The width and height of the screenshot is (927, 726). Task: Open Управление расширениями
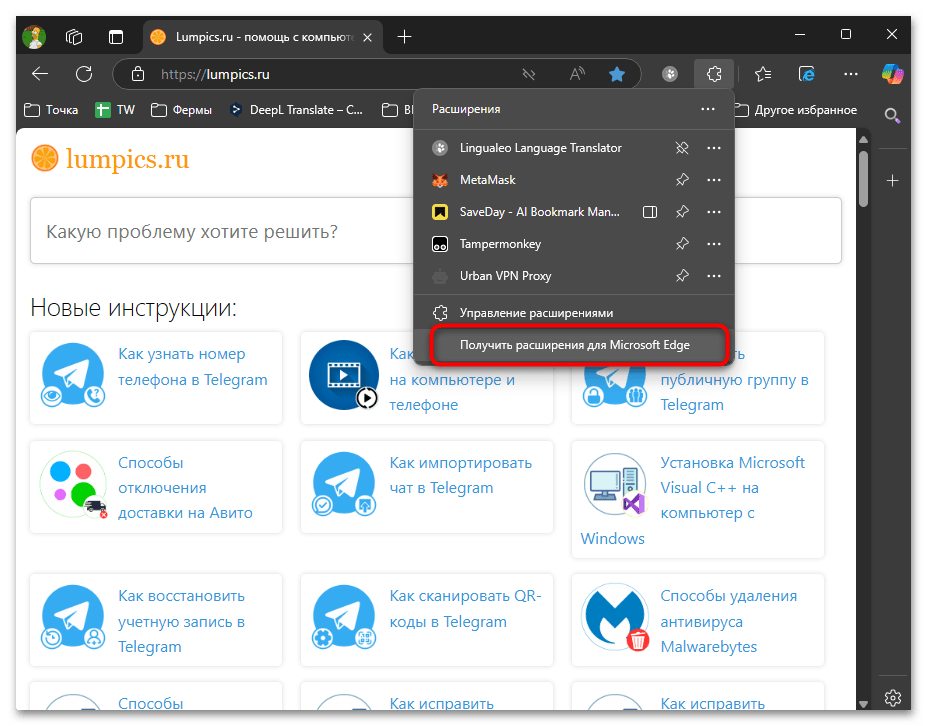pyautogui.click(x=573, y=313)
